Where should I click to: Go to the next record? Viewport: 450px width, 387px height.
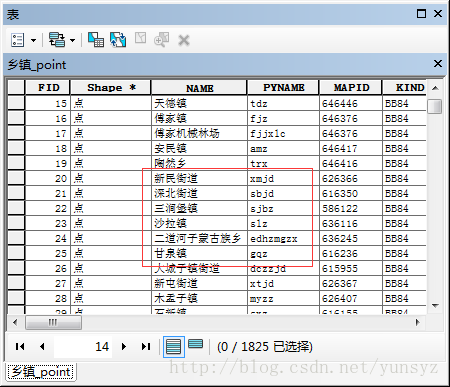(124, 346)
